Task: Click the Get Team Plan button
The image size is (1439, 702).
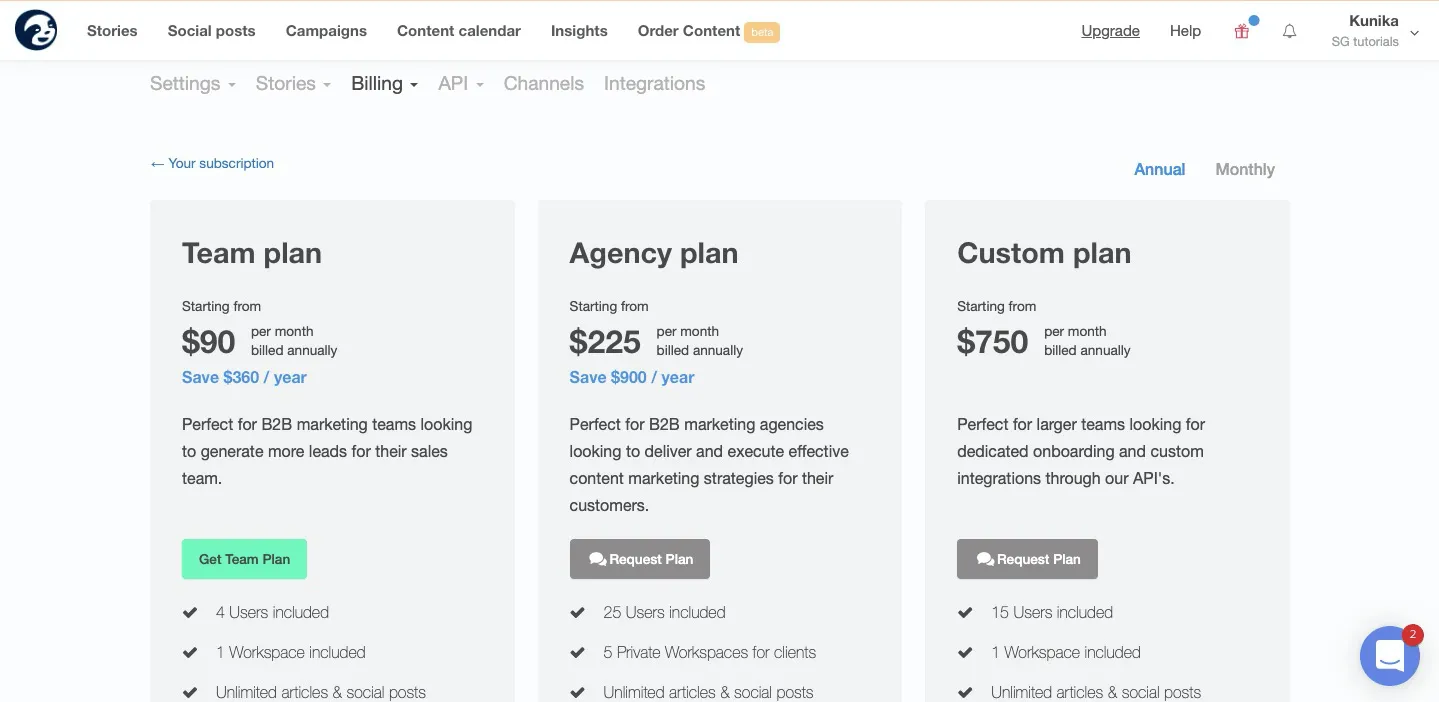Action: tap(244, 559)
